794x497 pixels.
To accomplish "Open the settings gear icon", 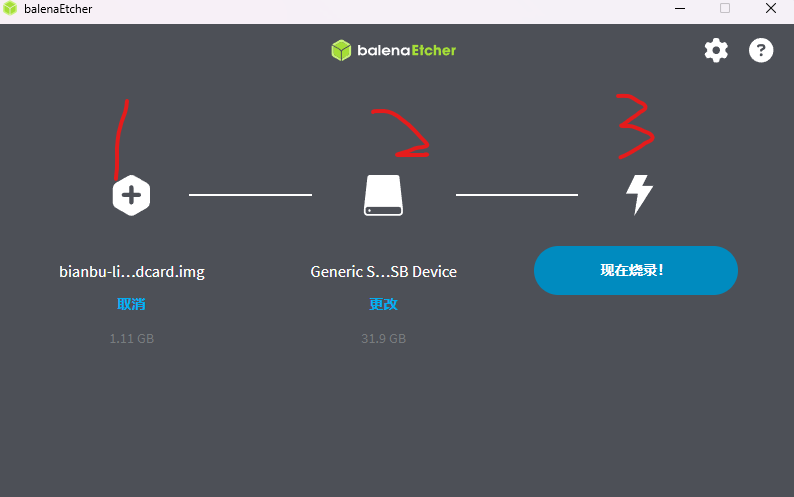I will coord(716,50).
